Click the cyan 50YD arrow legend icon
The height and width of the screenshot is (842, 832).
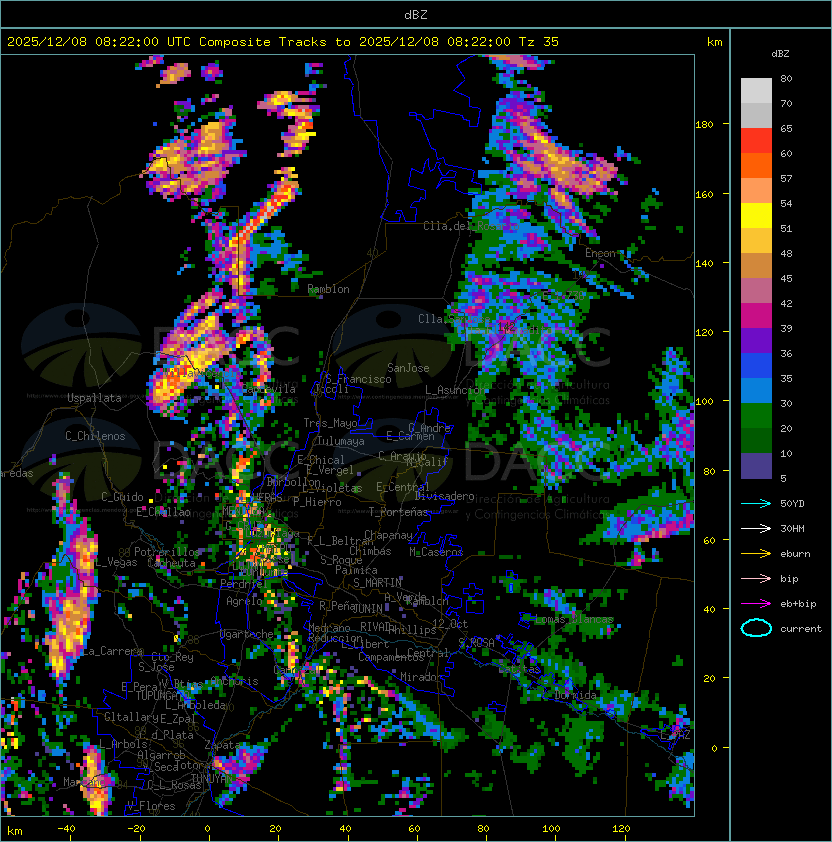(756, 504)
